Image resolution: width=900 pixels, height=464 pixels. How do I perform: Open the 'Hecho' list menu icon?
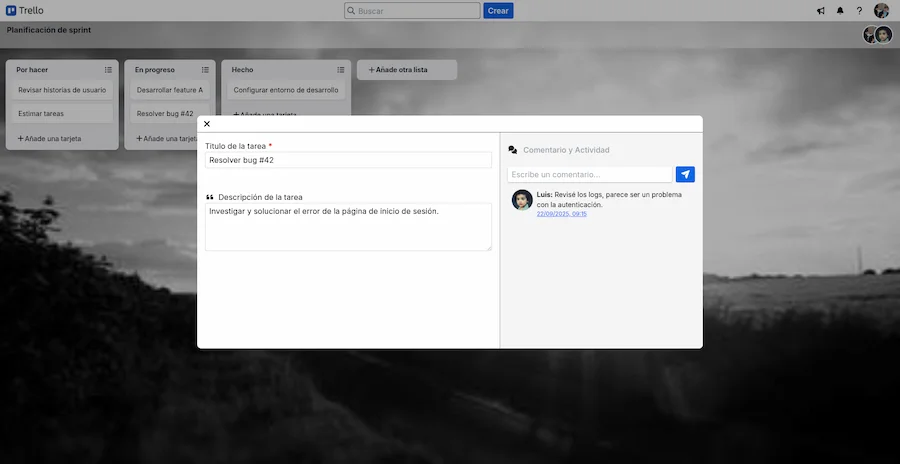[x=341, y=70]
